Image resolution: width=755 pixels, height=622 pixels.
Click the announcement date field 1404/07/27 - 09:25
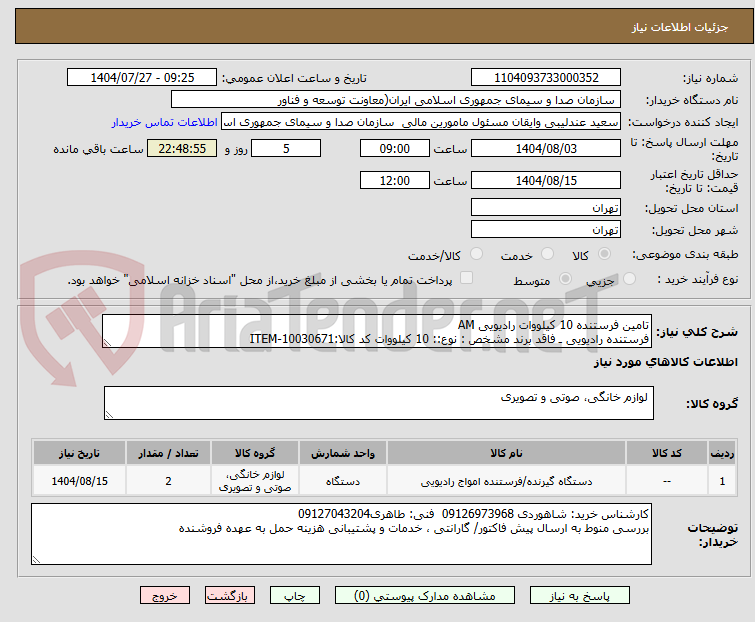point(142,78)
